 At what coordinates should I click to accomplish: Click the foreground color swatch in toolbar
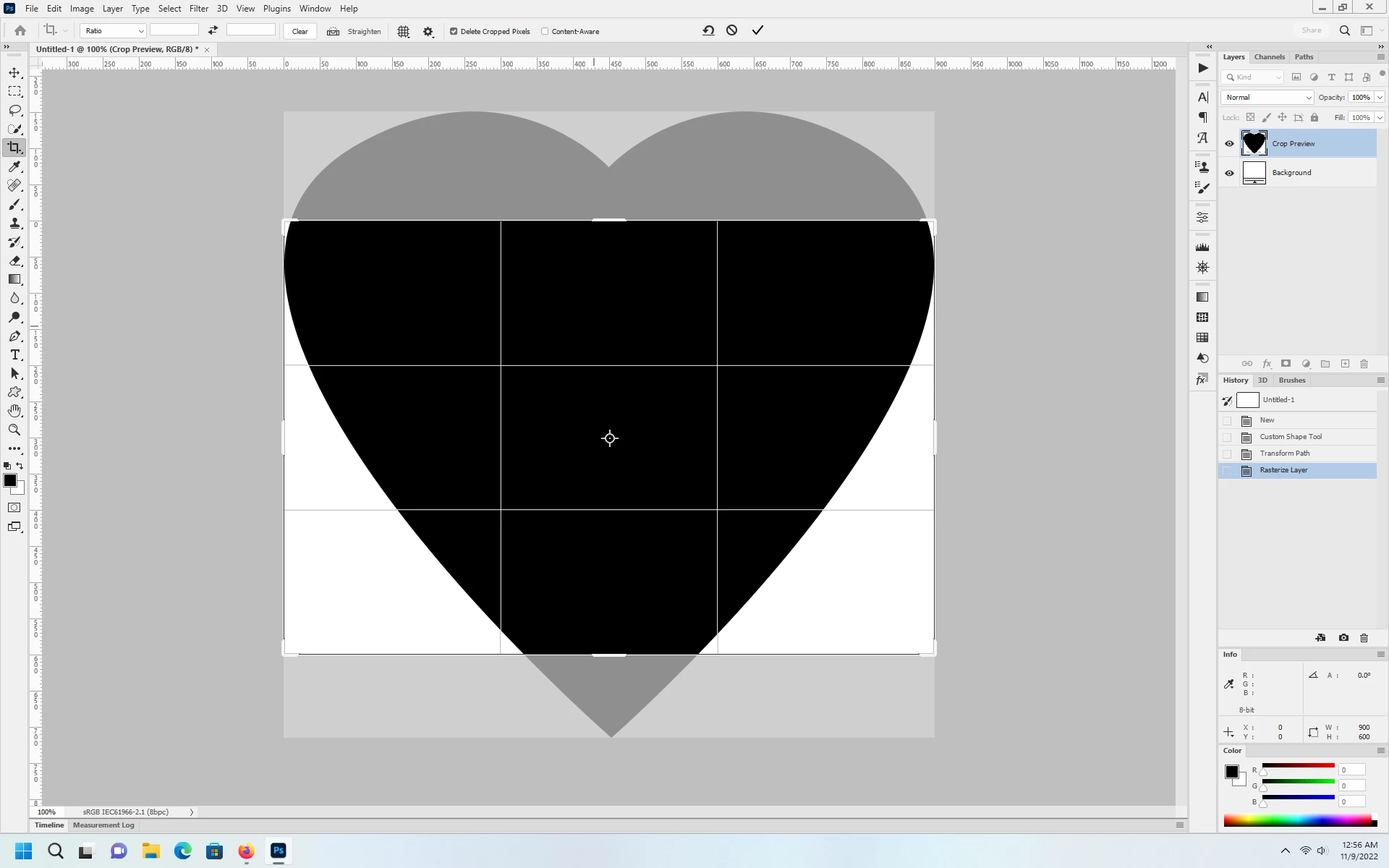tap(10, 480)
